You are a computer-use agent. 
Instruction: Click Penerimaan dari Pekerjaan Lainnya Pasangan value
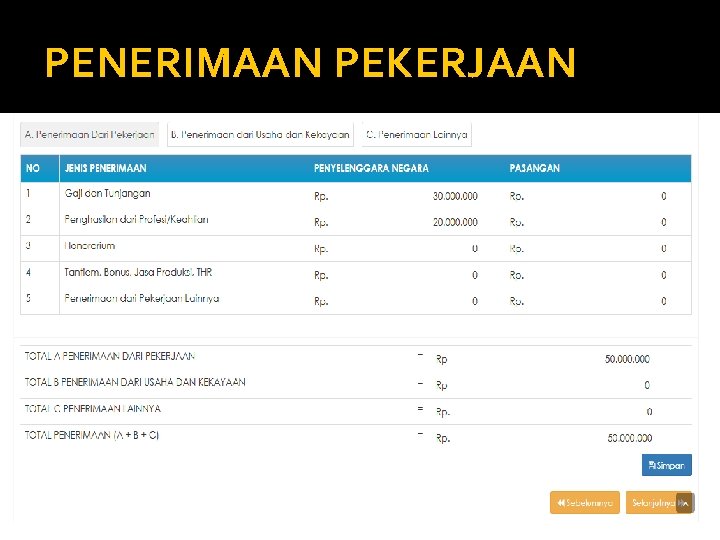[664, 301]
